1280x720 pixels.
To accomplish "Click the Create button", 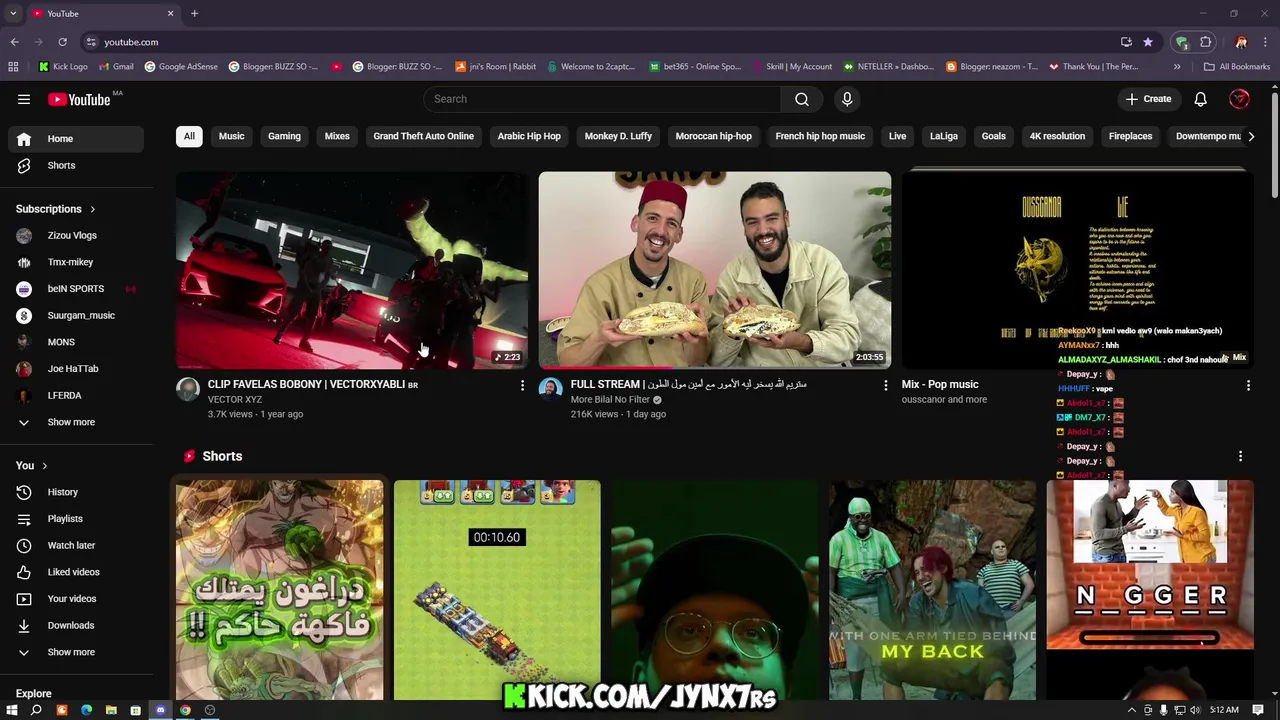I will click(x=1148, y=99).
